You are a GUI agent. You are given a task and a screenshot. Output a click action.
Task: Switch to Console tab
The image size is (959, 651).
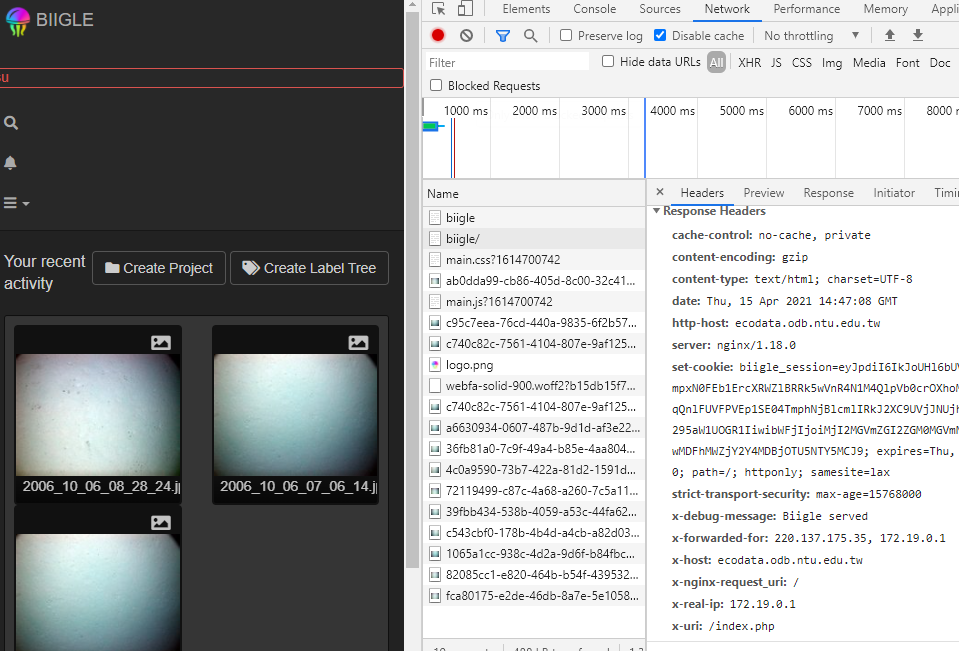(594, 9)
